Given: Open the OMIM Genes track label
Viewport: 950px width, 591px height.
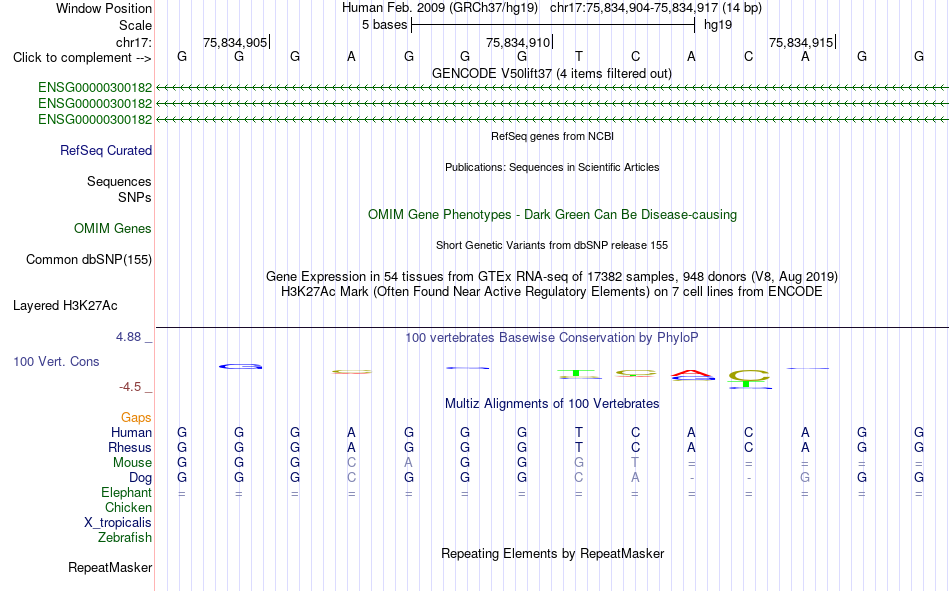Looking at the screenshot, I should 113,229.
